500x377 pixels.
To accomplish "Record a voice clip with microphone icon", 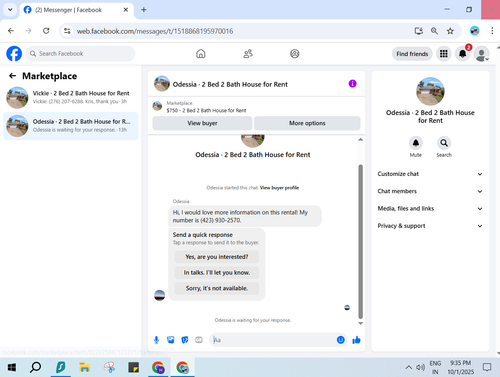I will (x=156, y=340).
